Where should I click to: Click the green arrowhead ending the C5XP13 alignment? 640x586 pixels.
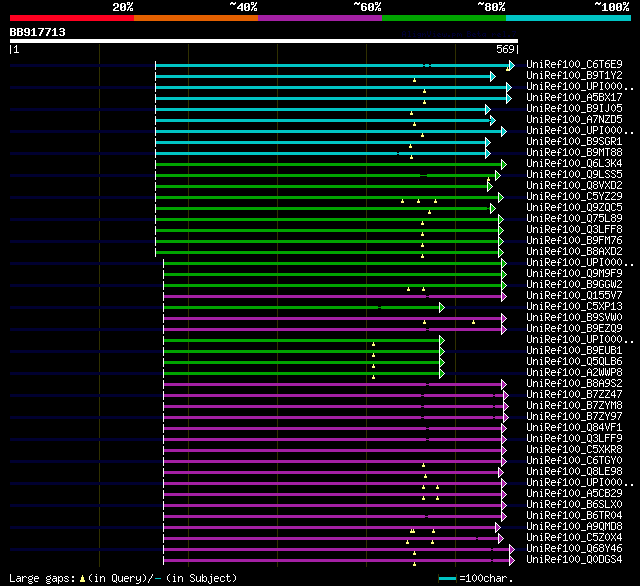[442, 307]
